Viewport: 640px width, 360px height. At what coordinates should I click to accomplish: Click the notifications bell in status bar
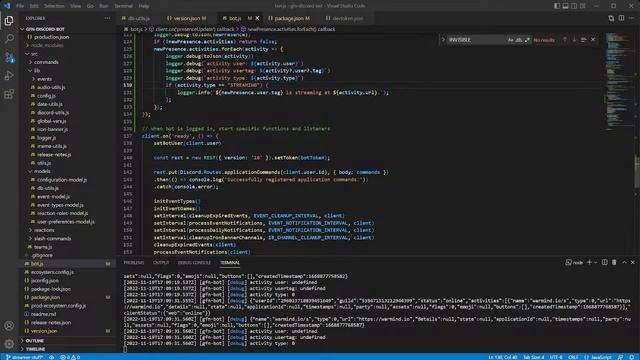point(631,357)
